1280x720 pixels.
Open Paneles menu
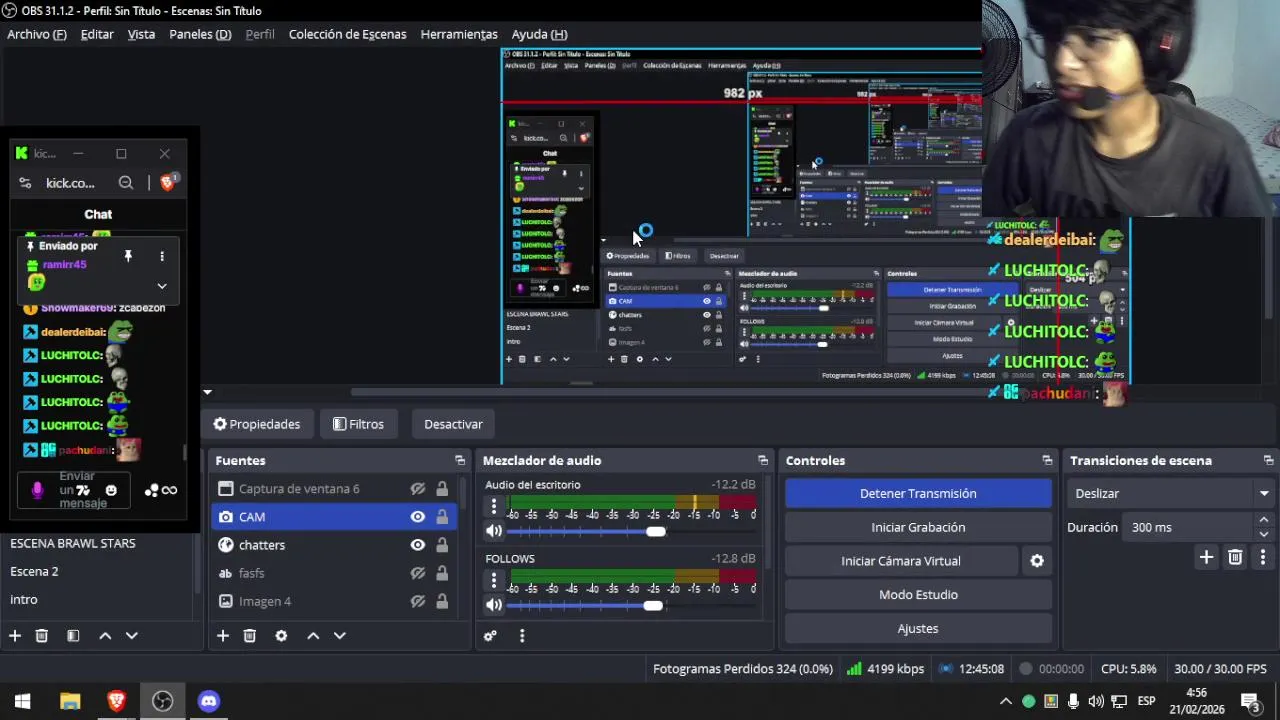point(200,34)
